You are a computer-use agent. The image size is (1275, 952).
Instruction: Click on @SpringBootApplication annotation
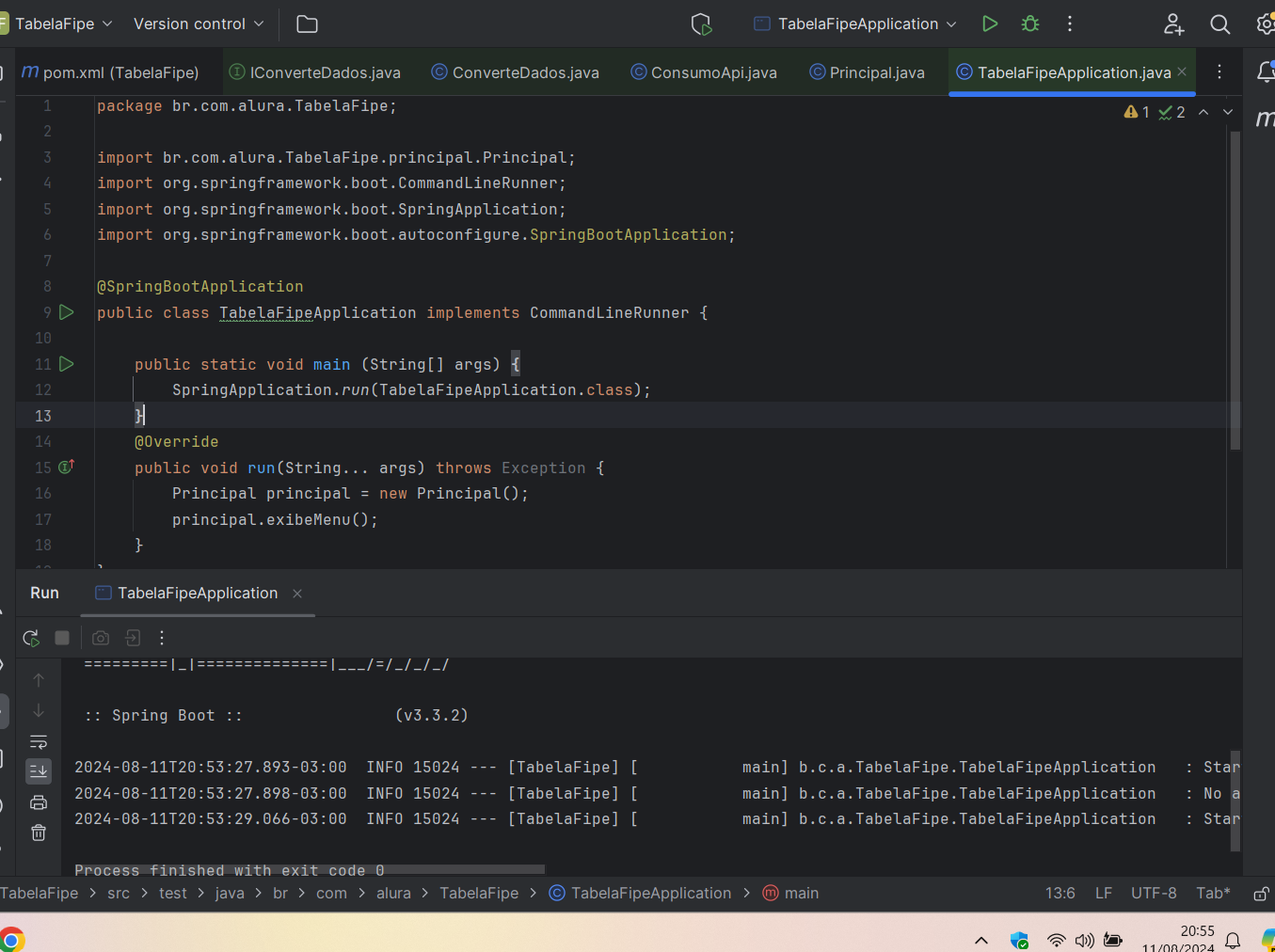coord(200,287)
